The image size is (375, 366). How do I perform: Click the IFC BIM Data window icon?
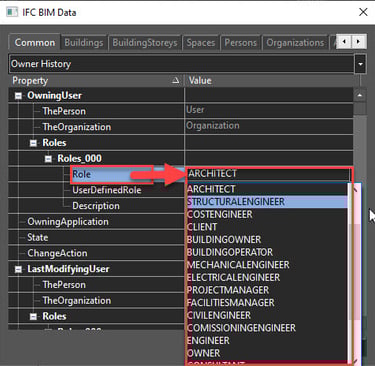[12, 12]
